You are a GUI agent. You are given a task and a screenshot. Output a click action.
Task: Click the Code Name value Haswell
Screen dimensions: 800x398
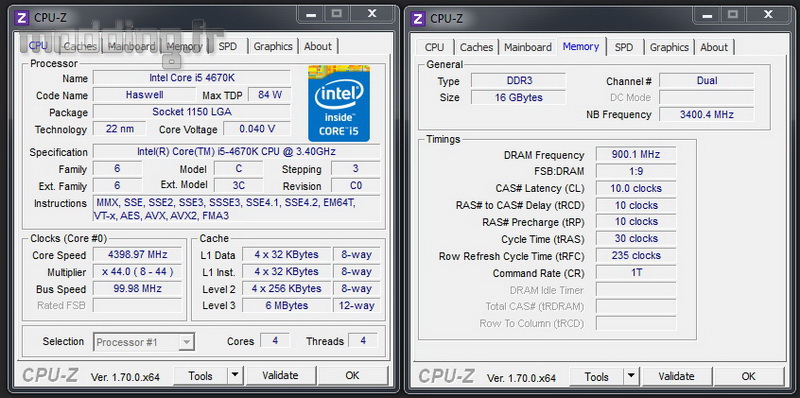(144, 95)
